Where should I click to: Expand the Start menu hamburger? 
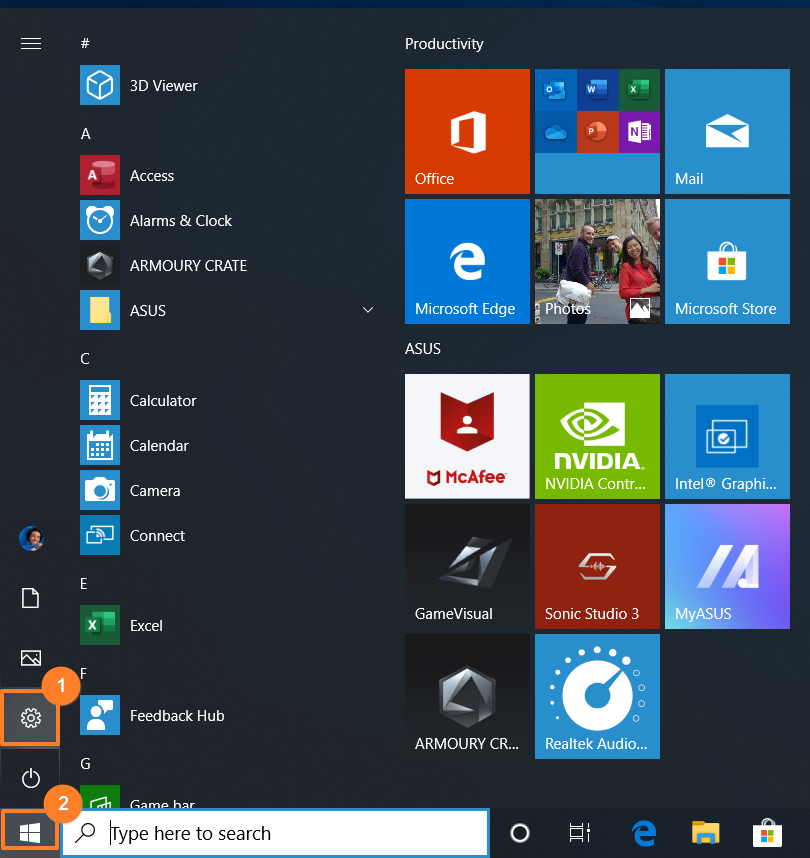[31, 43]
